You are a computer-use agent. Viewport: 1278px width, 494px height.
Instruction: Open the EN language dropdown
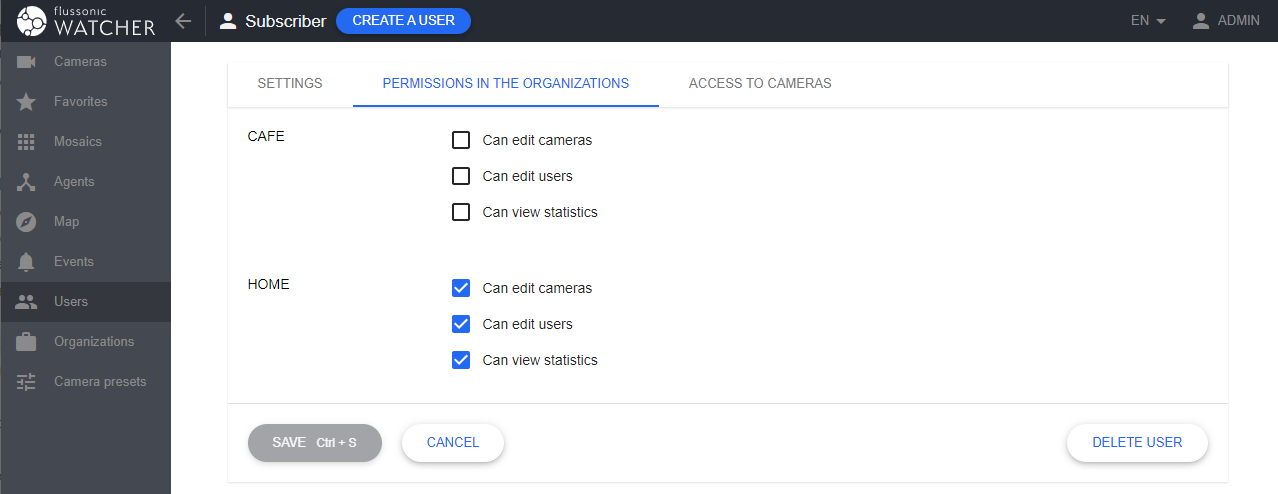click(x=1148, y=21)
